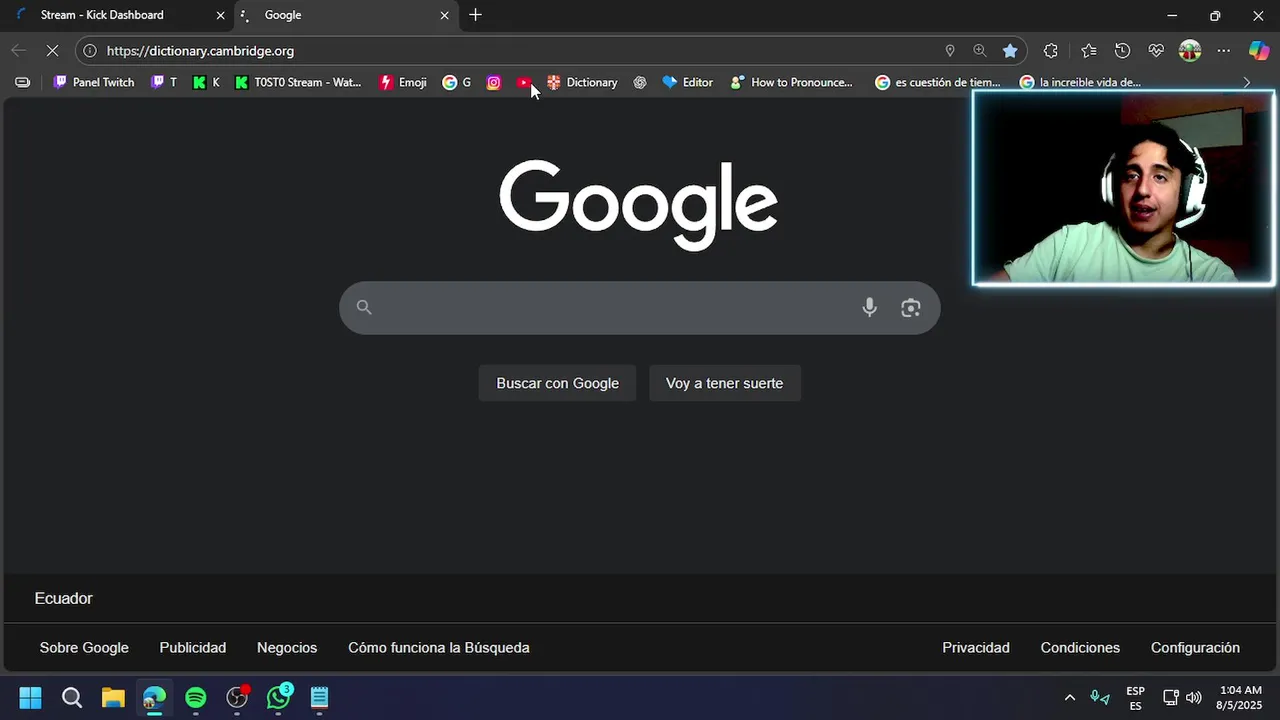Open the Twitch 'T' bookmark

click(164, 82)
